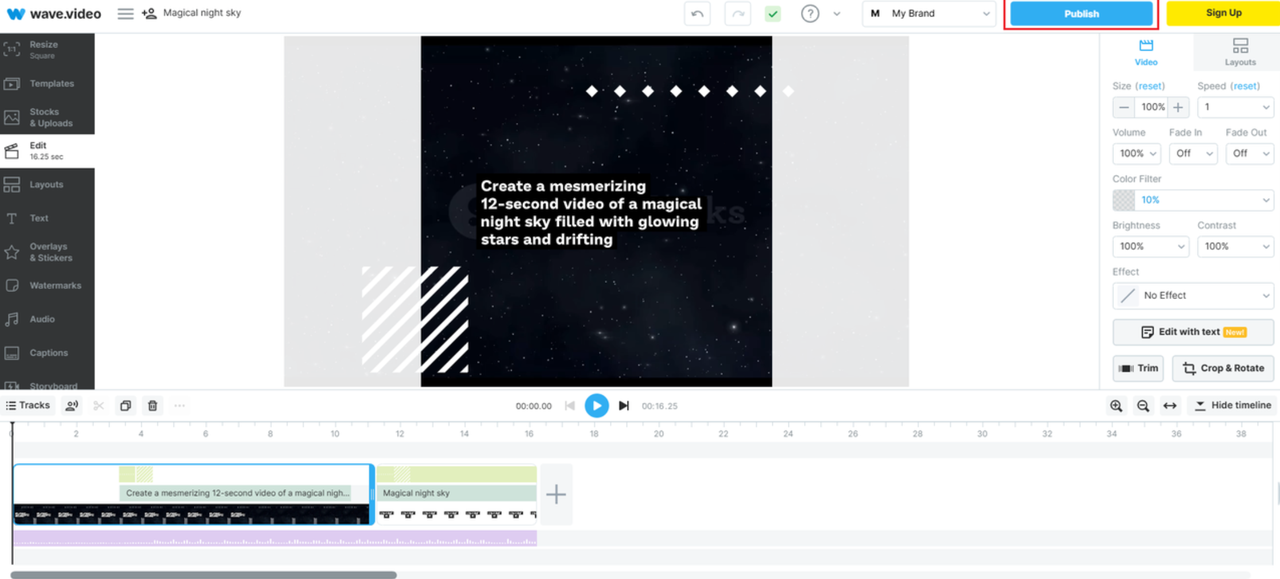The height and width of the screenshot is (579, 1280).
Task: Open the hamburger menu beside the logo
Action: point(125,14)
